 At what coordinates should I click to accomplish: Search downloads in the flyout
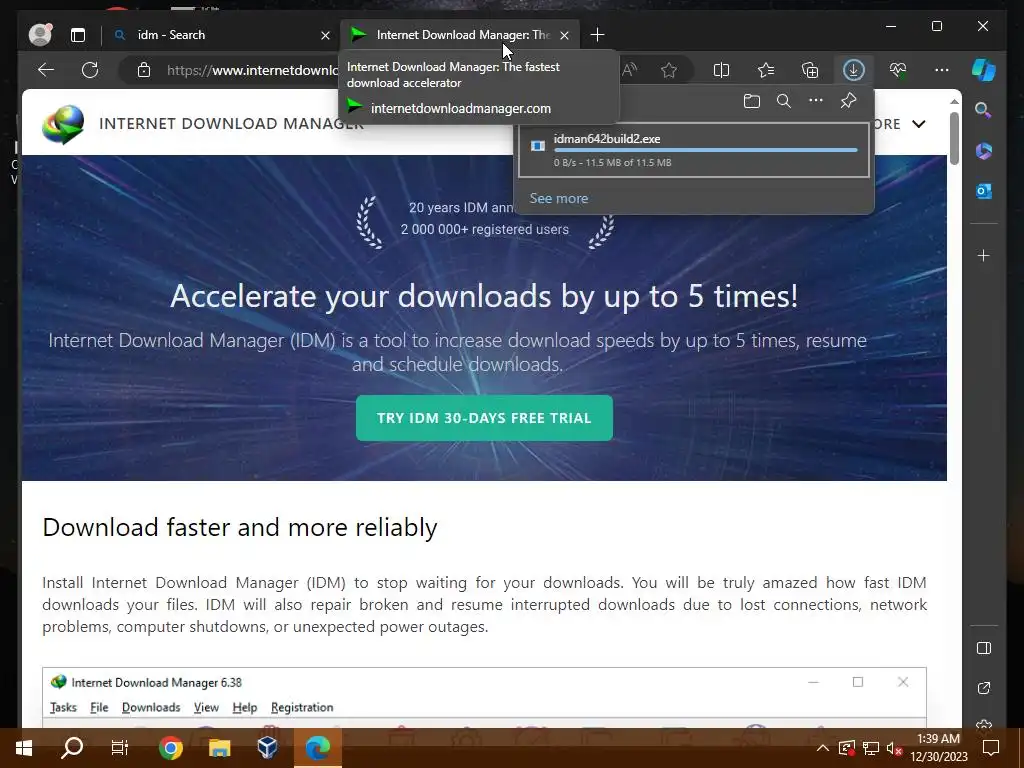click(x=784, y=101)
